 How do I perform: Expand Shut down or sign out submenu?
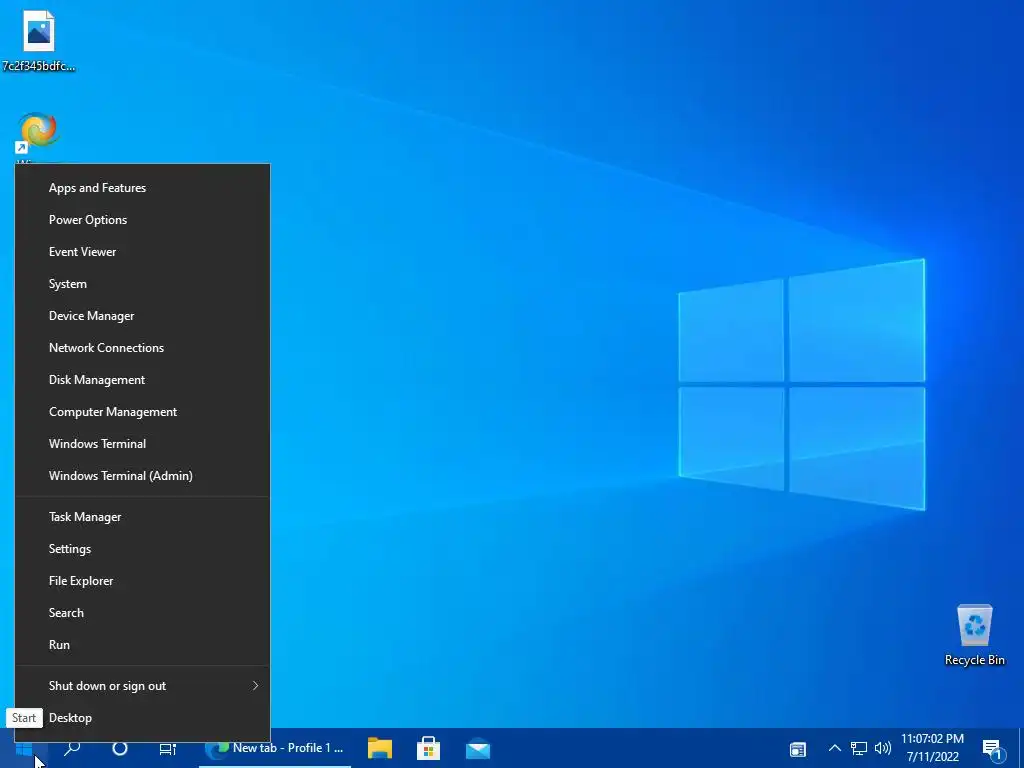pos(142,686)
